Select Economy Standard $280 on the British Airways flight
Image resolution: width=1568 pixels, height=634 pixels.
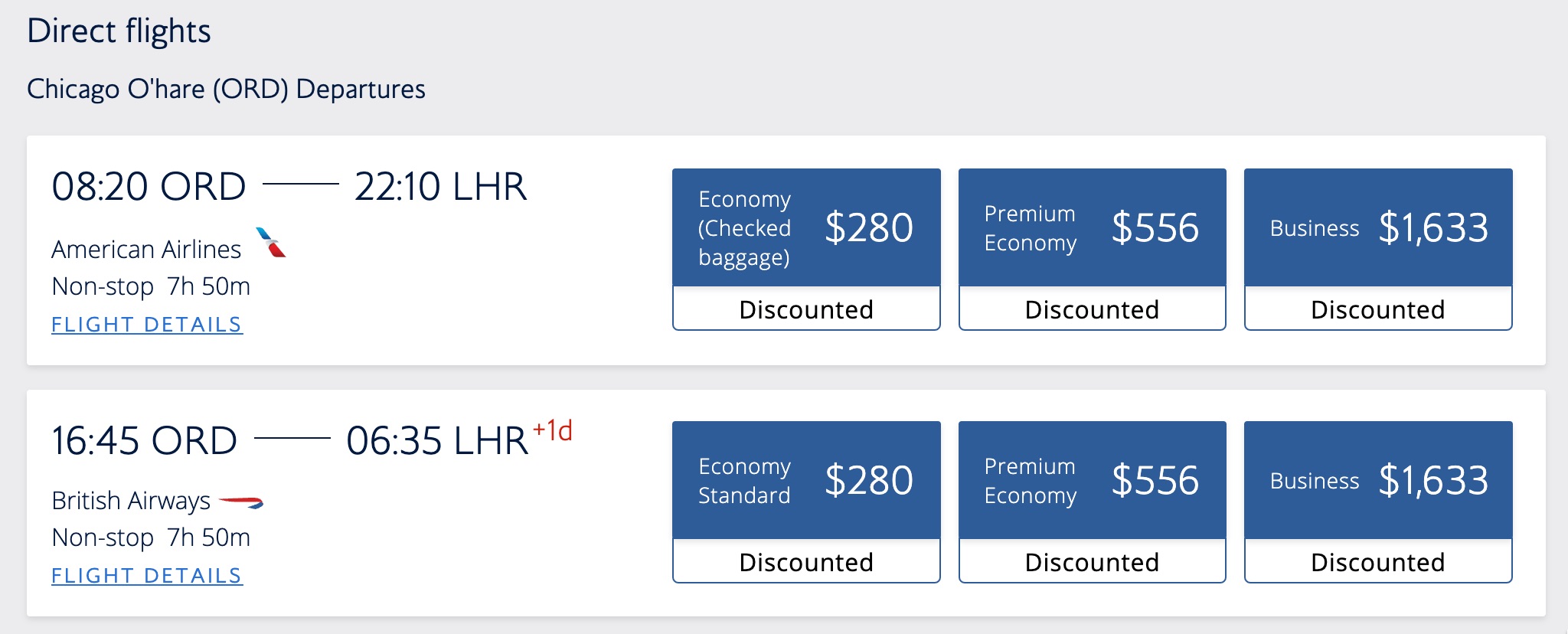pyautogui.click(x=805, y=479)
